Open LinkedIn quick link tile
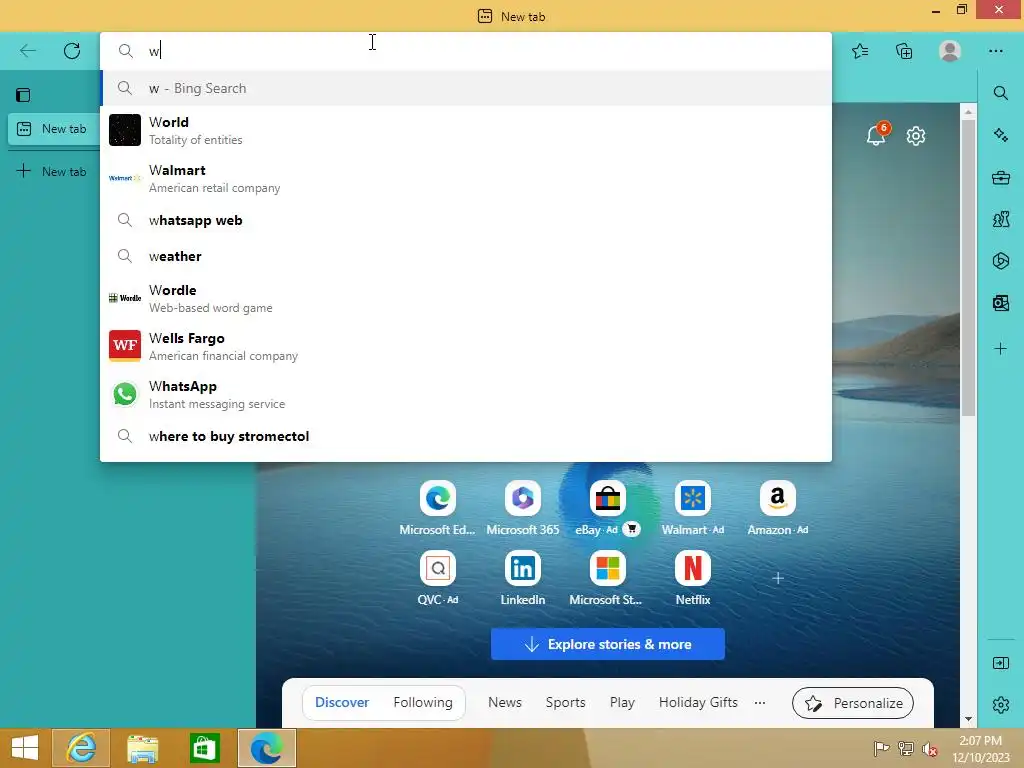Viewport: 1024px width, 768px height. [522, 578]
